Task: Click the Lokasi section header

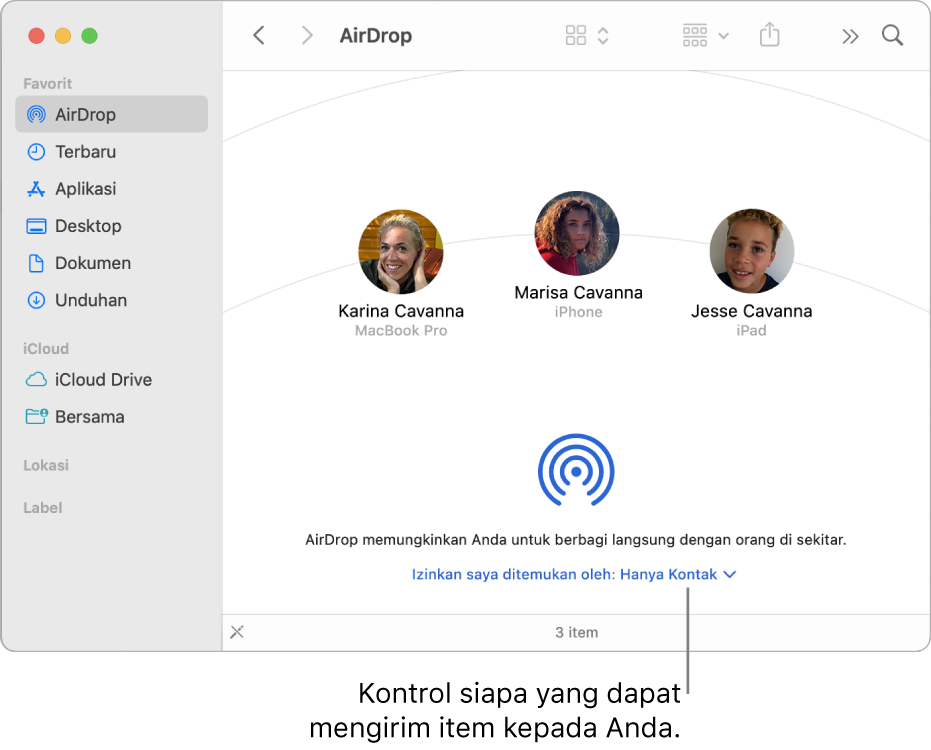Action: (46, 465)
